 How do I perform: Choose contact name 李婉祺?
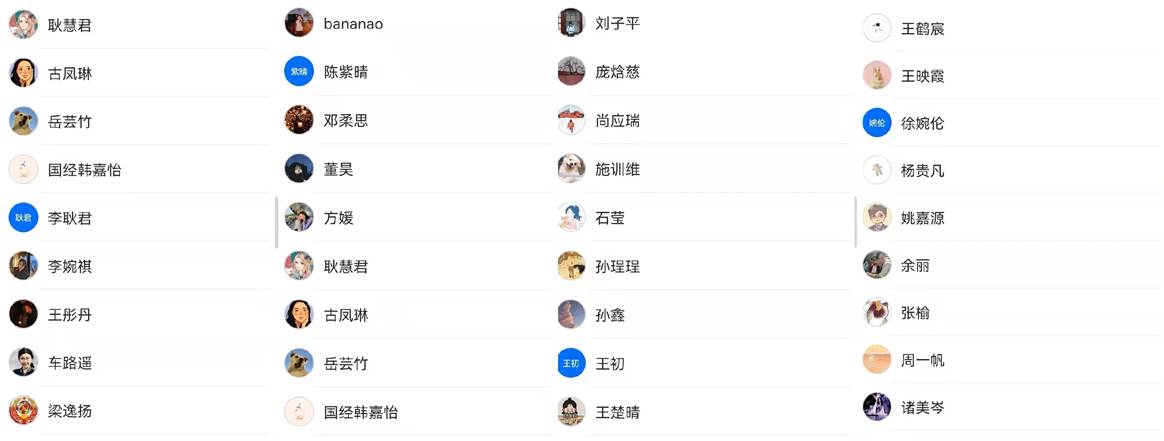pos(70,266)
